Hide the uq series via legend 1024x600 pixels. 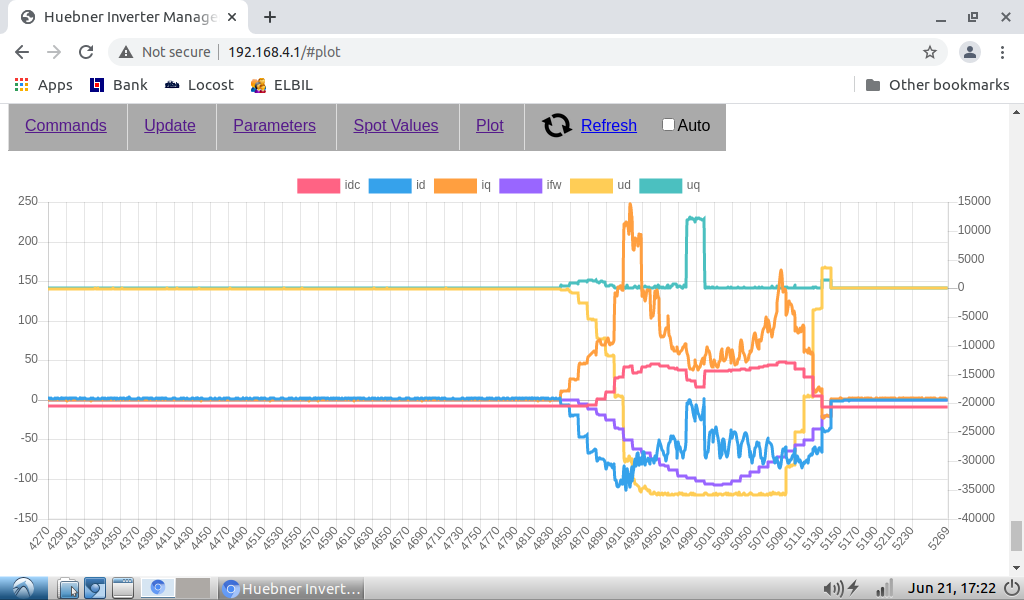click(659, 185)
